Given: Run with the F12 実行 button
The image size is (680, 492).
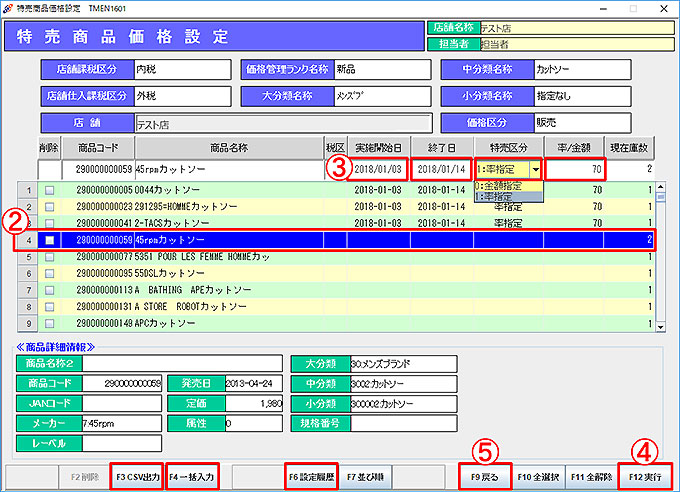Looking at the screenshot, I should point(646,474).
